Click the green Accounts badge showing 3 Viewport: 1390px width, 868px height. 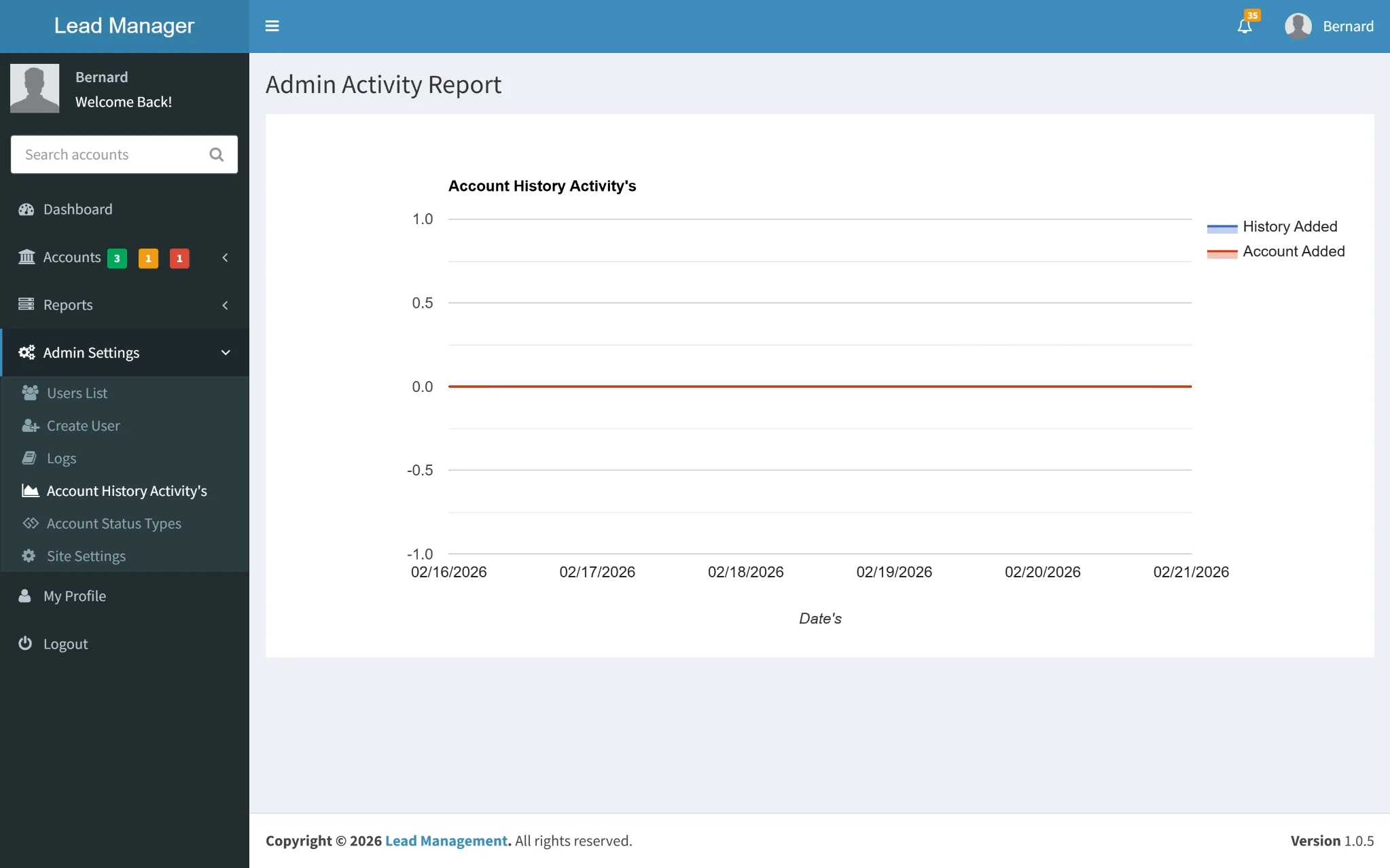[x=117, y=258]
